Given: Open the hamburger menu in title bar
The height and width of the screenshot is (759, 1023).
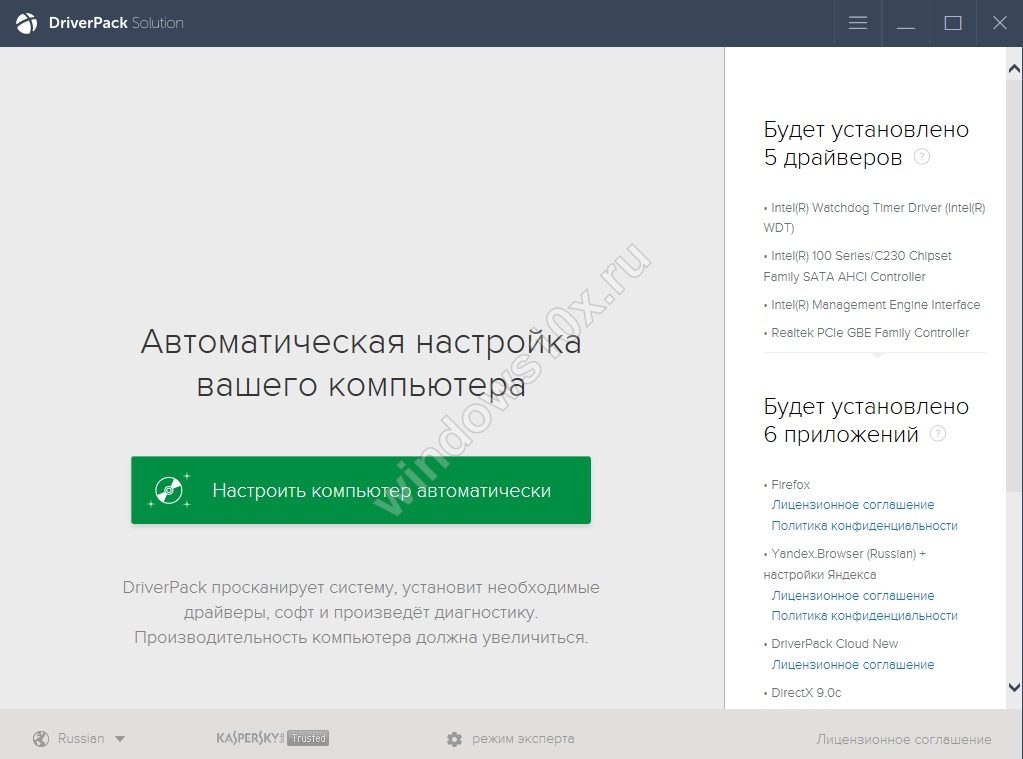Looking at the screenshot, I should tap(858, 23).
